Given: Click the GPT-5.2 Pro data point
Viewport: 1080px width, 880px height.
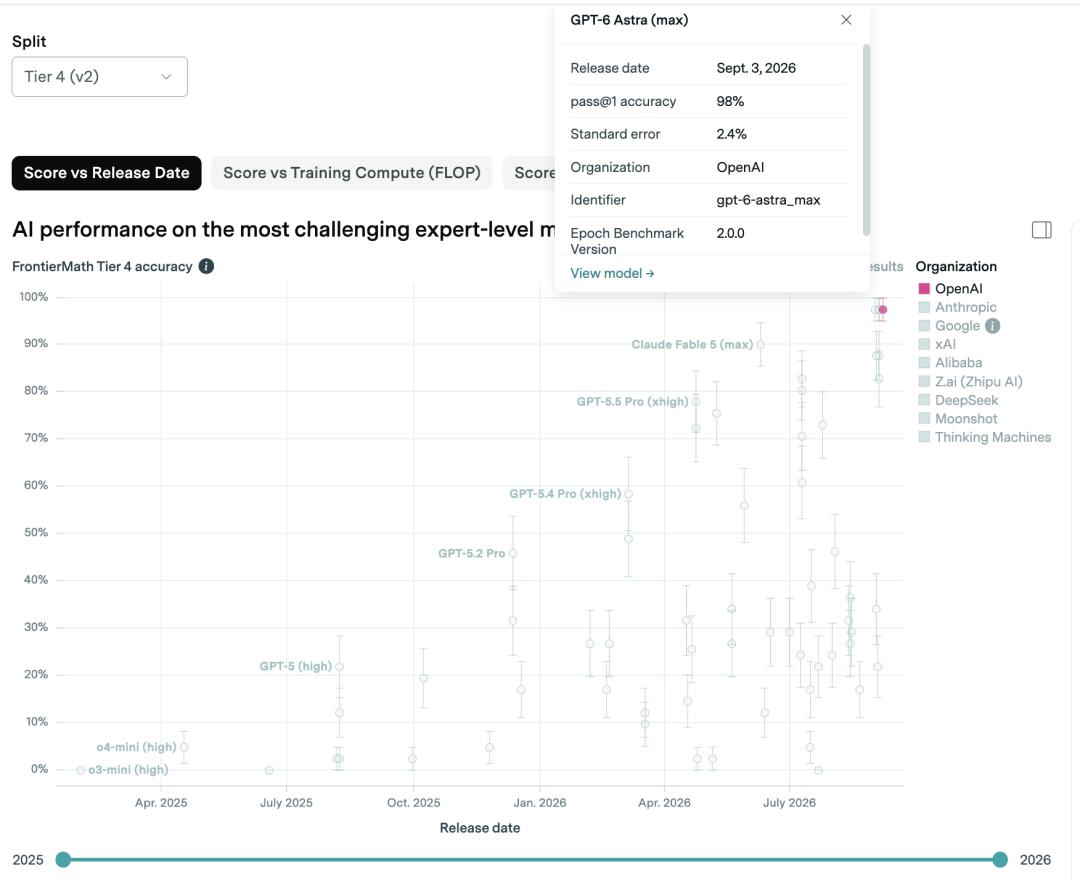Looking at the screenshot, I should pyautogui.click(x=512, y=553).
